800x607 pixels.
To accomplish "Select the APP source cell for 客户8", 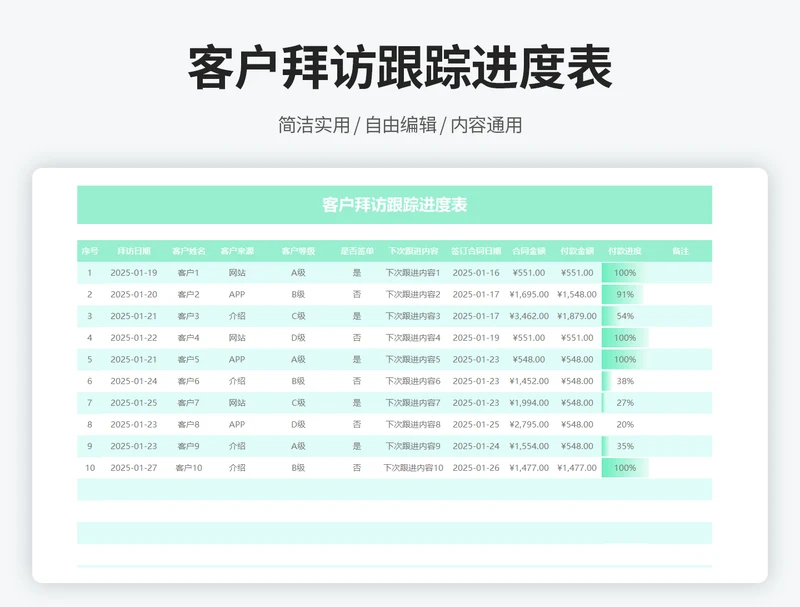I will [237, 424].
